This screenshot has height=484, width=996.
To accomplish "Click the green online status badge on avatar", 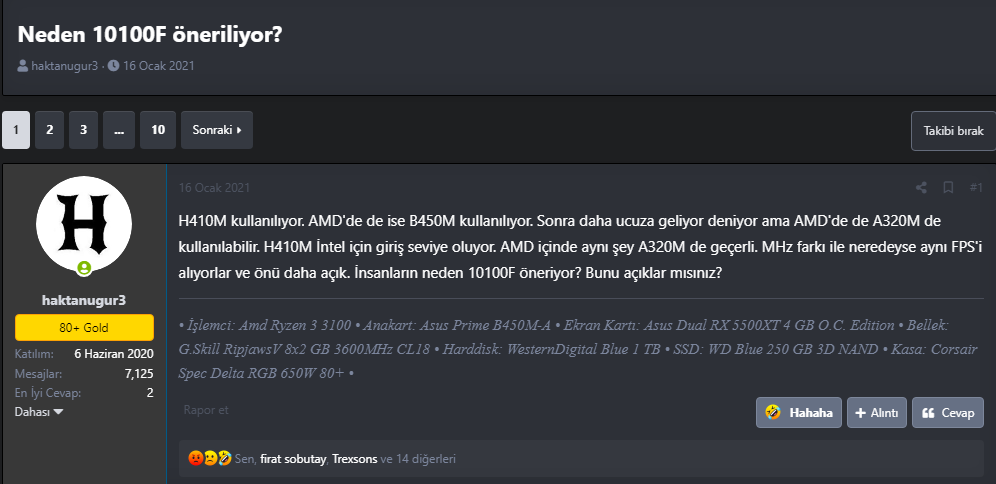I will point(84,268).
